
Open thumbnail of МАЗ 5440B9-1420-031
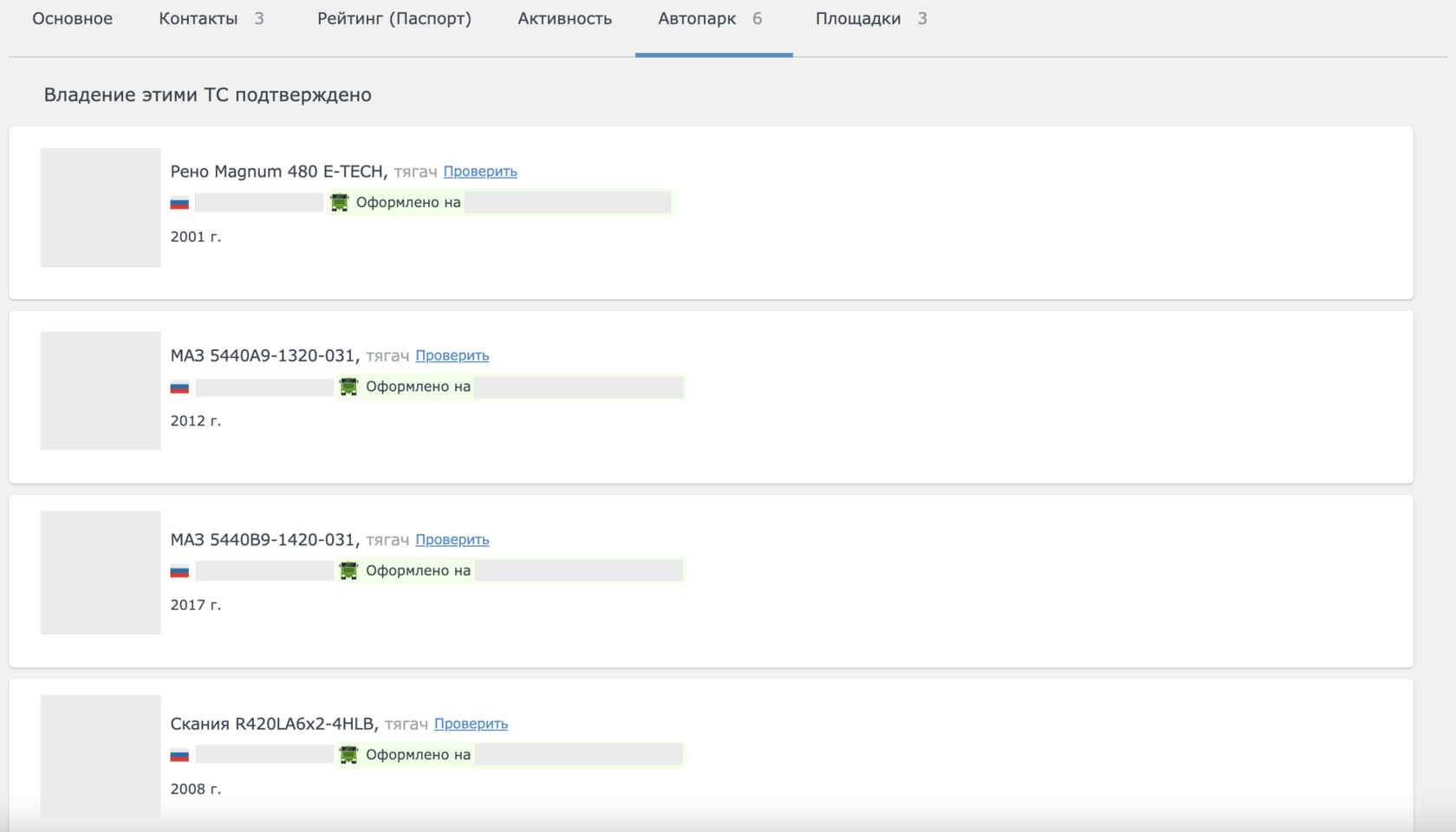[x=101, y=573]
